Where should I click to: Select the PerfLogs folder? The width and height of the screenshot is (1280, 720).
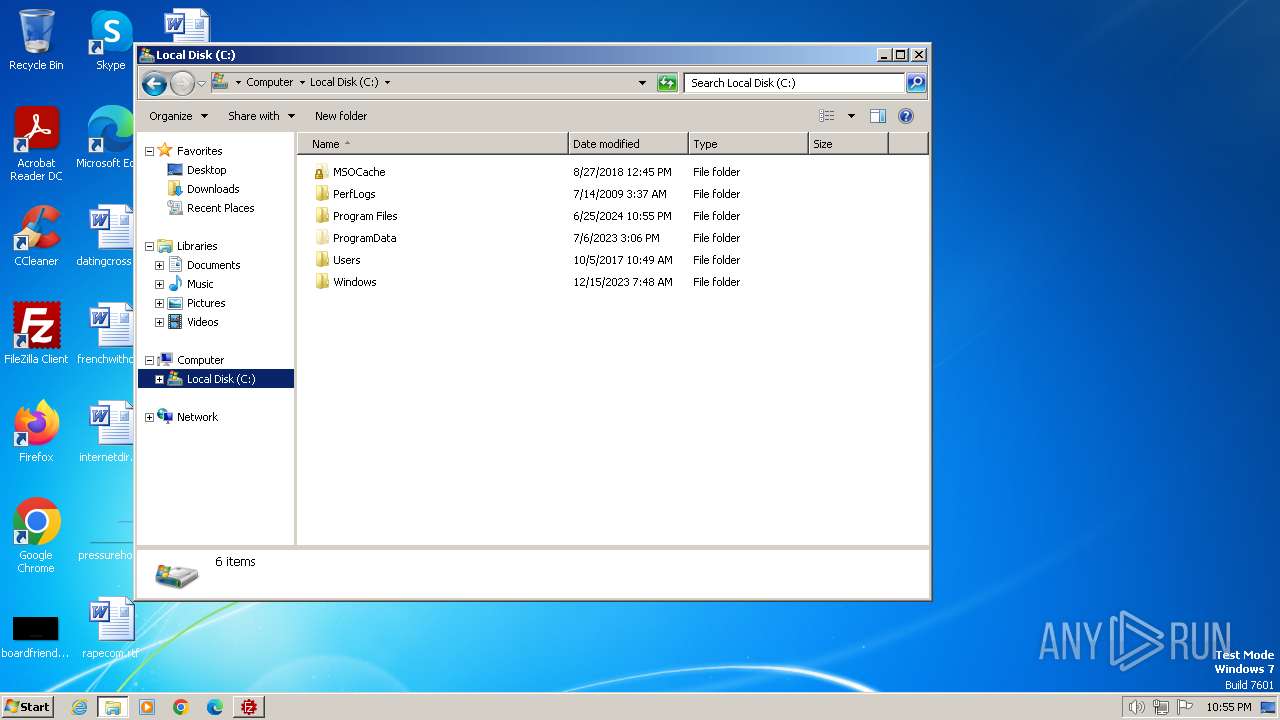click(354, 194)
